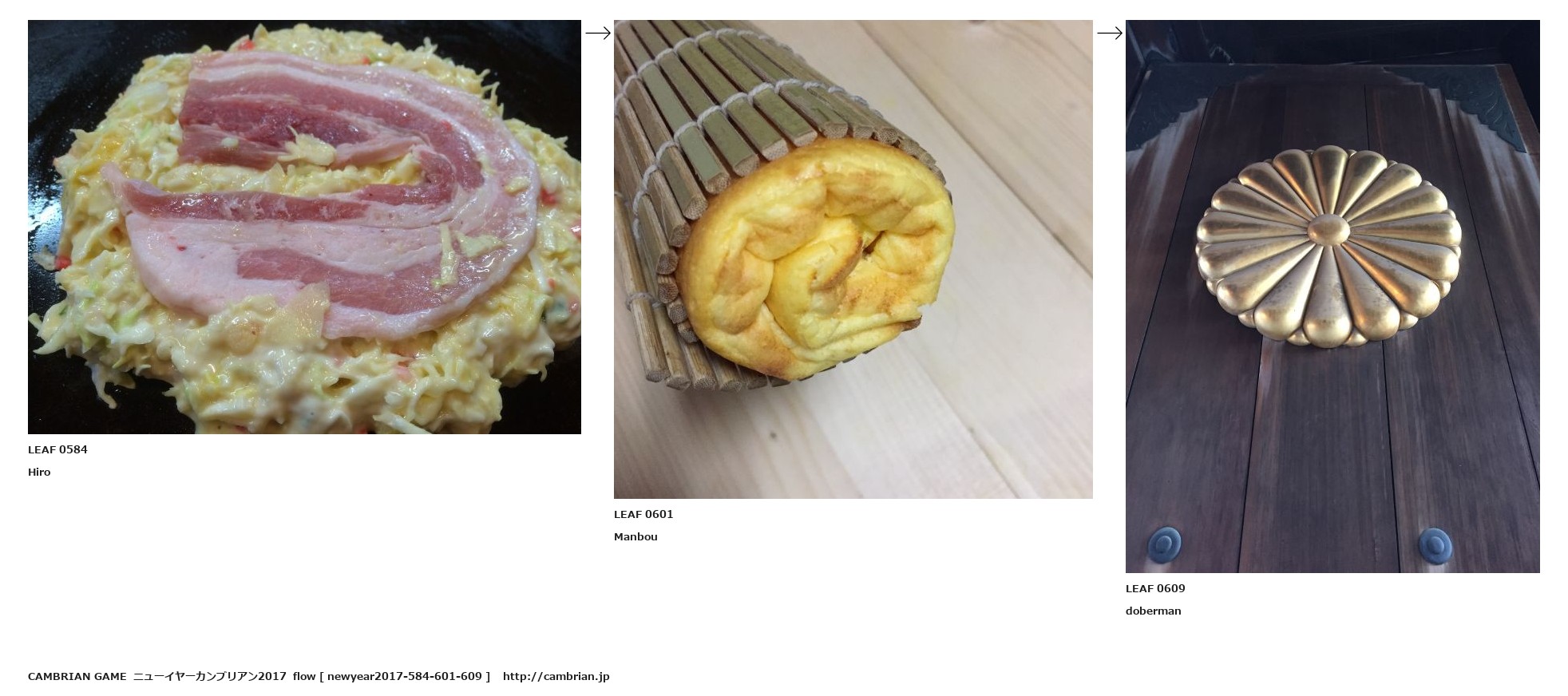Open the http://cambrian.jp link
The height and width of the screenshot is (696, 1568).
click(x=556, y=676)
